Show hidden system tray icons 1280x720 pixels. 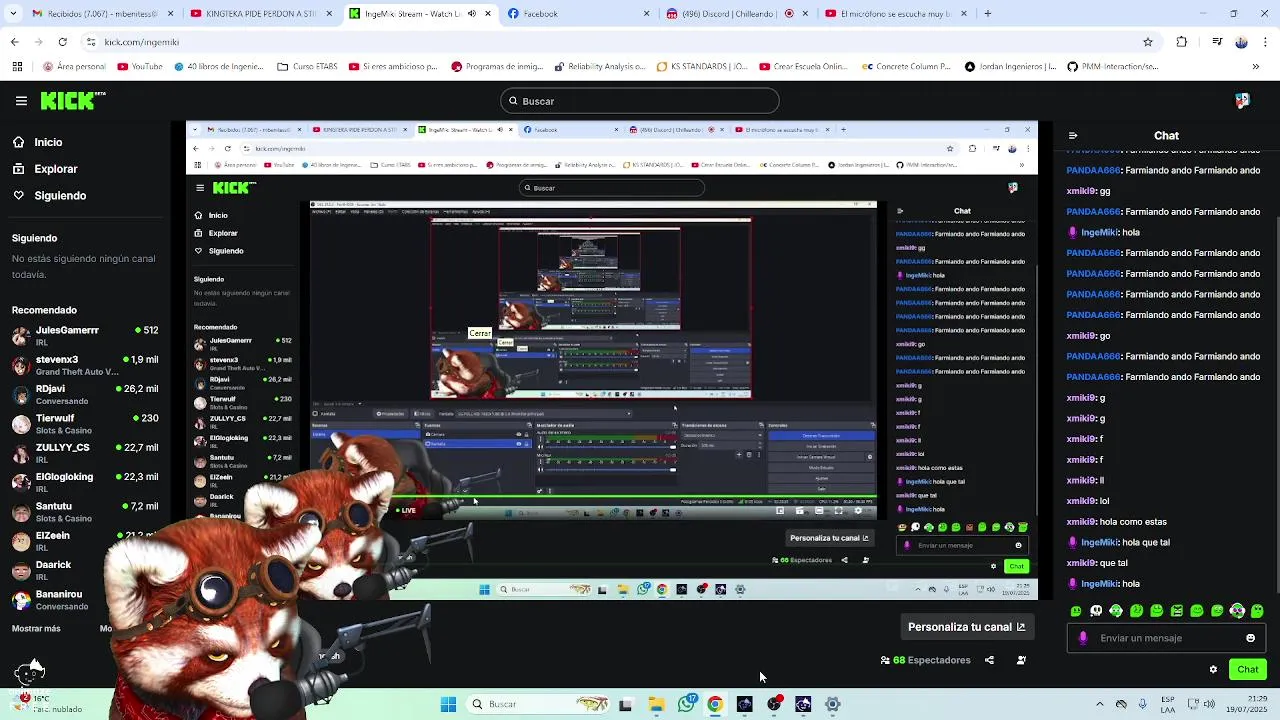click(x=1100, y=704)
